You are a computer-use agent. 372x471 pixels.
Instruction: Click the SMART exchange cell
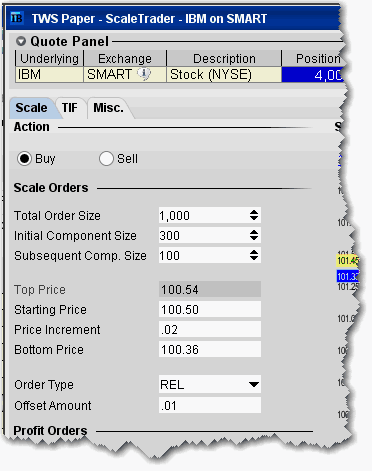[x=125, y=74]
